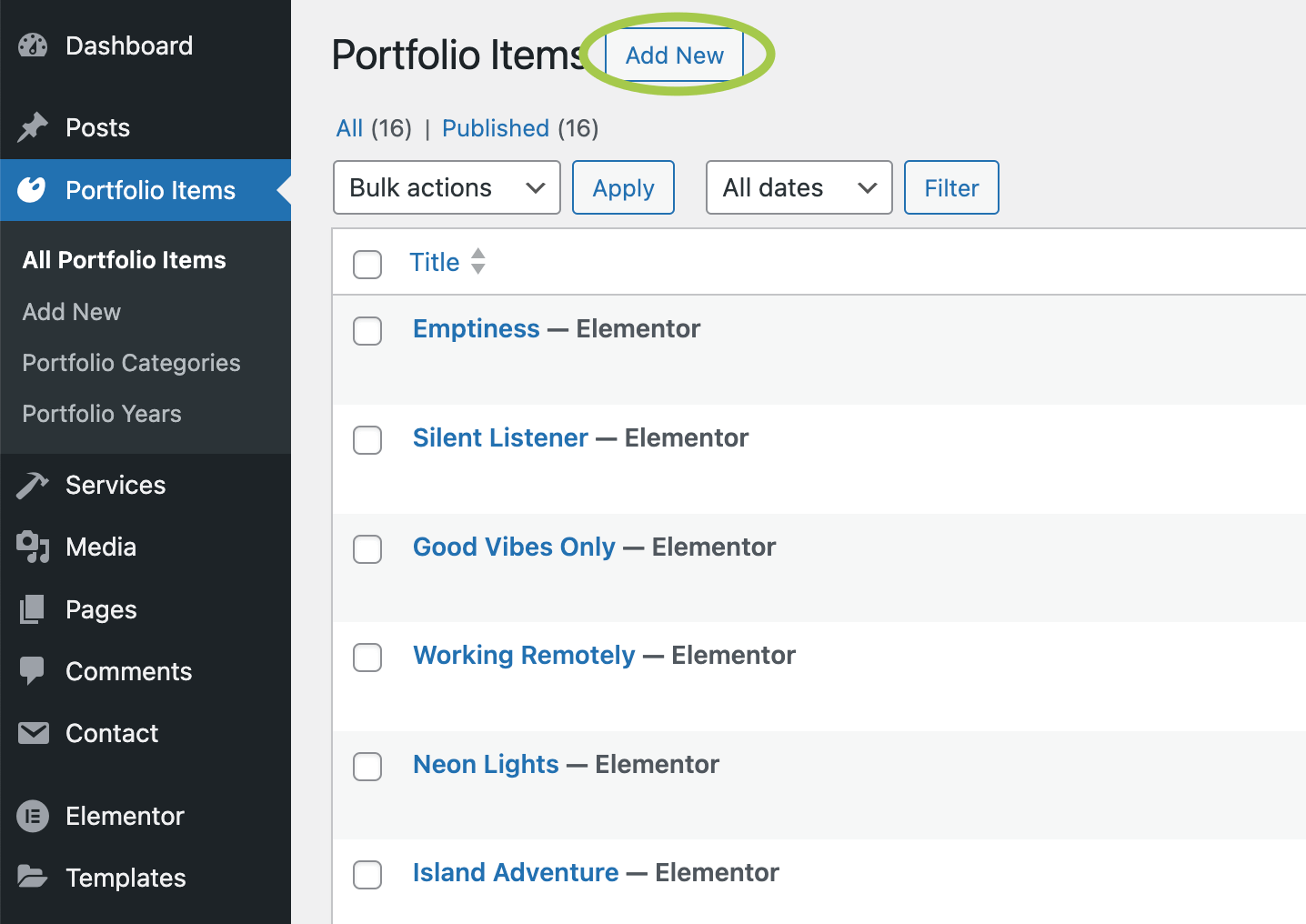Click the Posts pushpin icon
This screenshot has width=1306, height=924.
pyautogui.click(x=33, y=127)
